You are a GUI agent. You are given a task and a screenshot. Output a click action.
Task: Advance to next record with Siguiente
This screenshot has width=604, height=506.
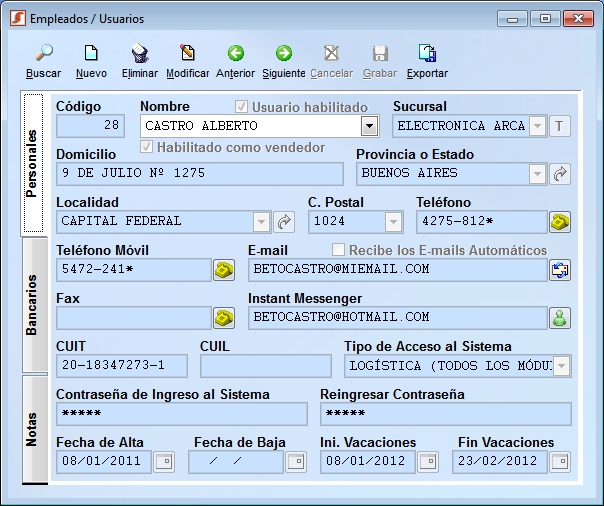click(283, 54)
